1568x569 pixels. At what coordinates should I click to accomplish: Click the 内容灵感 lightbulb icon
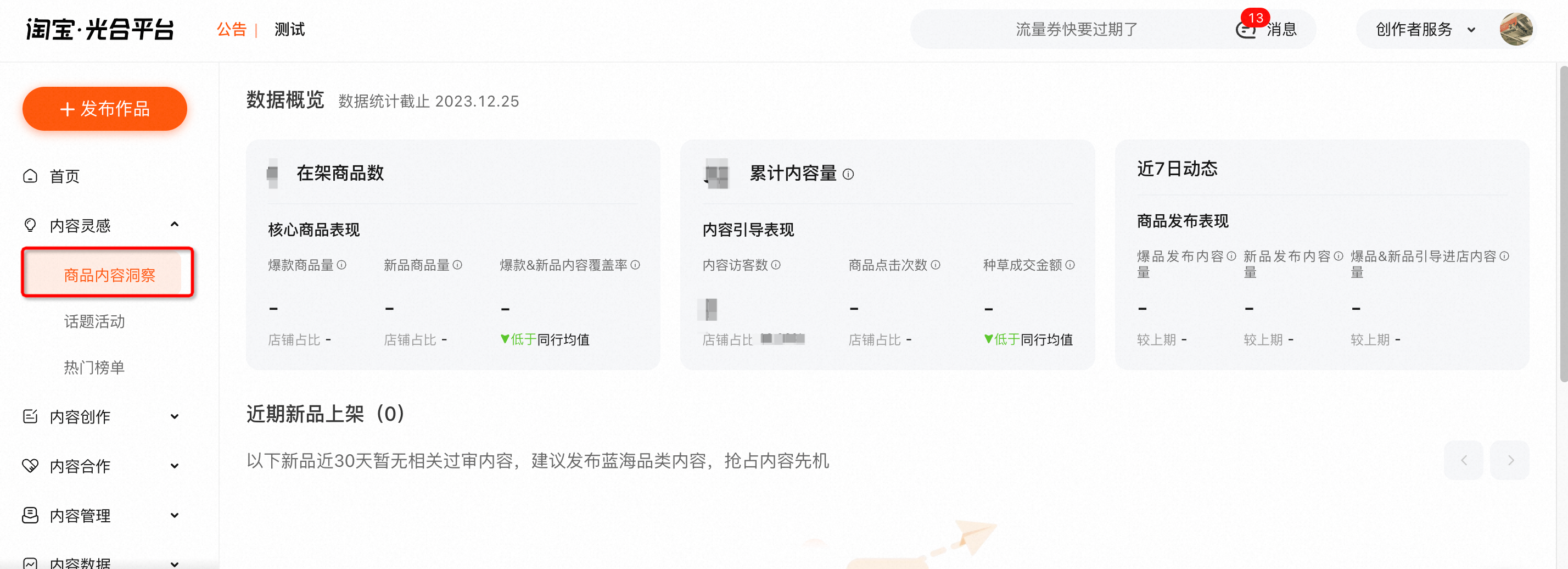click(30, 225)
